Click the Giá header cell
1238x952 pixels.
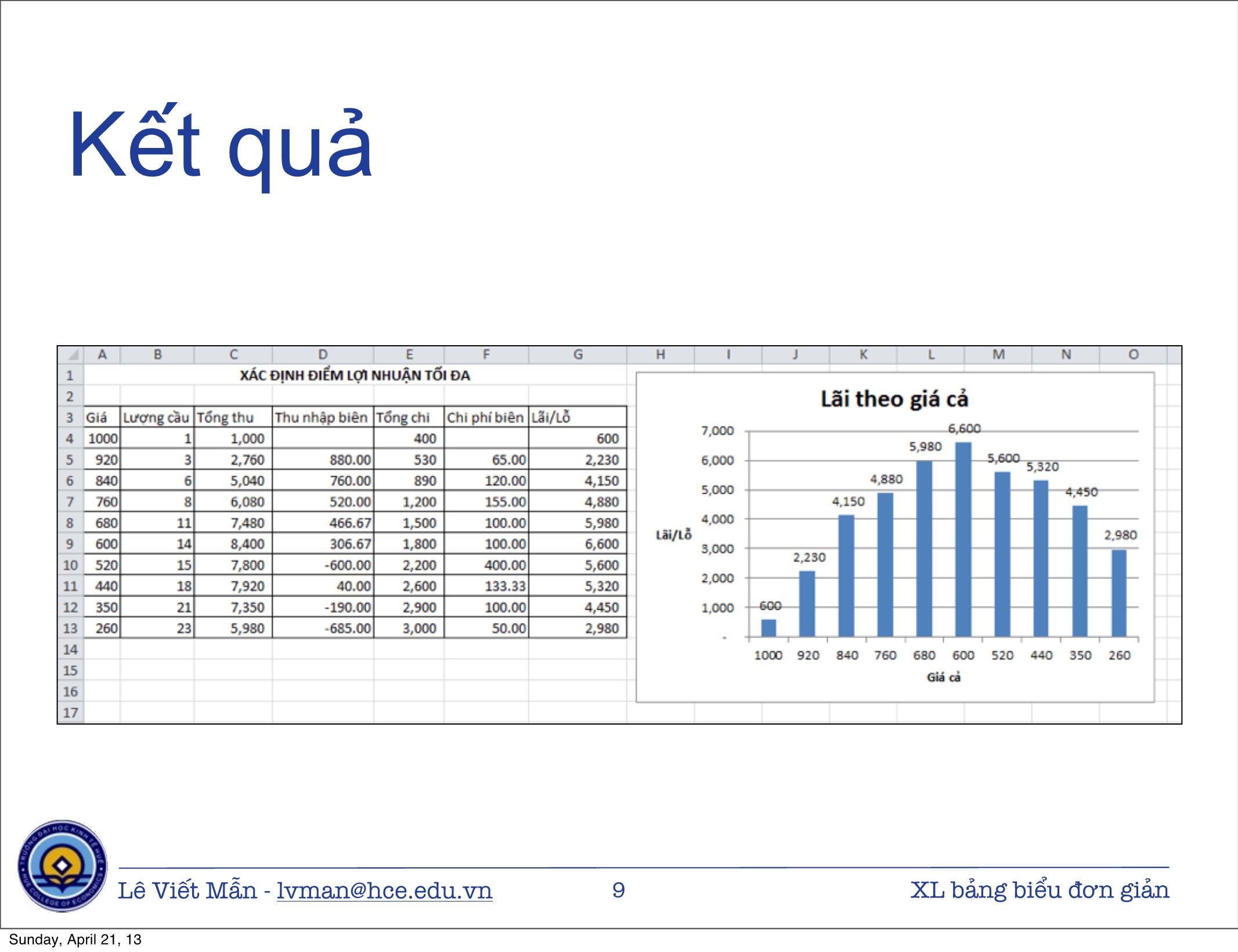(102, 417)
